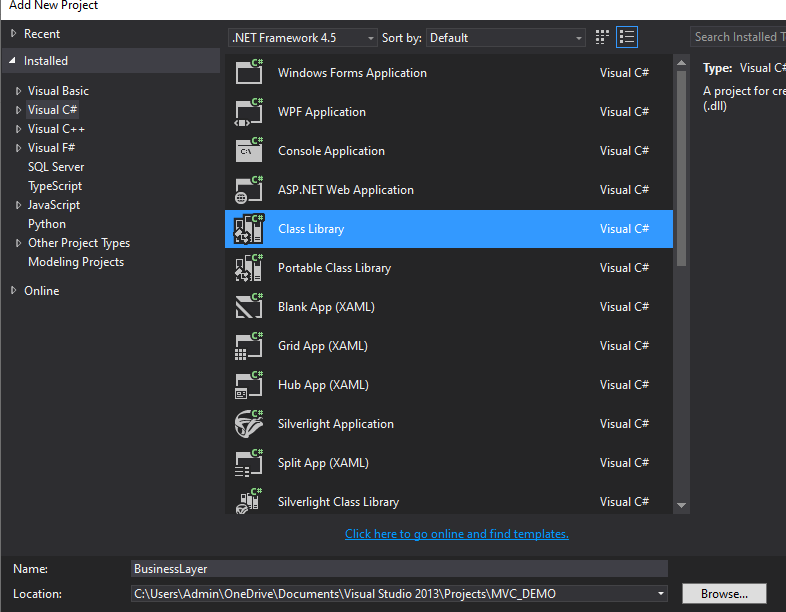Choose the Silverlight Application text label
The width and height of the screenshot is (786, 612).
pyautogui.click(x=336, y=424)
